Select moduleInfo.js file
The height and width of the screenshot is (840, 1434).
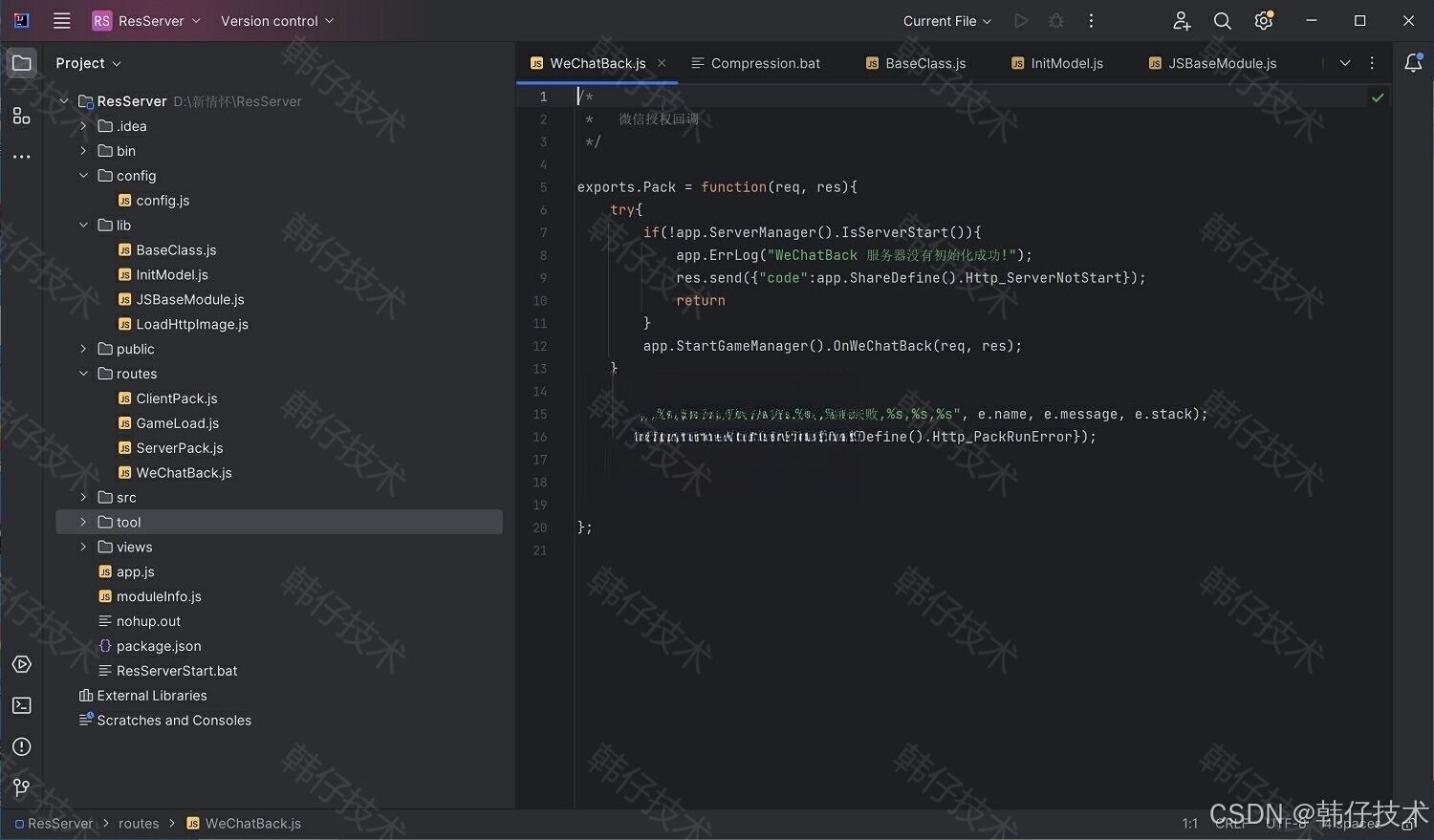coord(150,596)
